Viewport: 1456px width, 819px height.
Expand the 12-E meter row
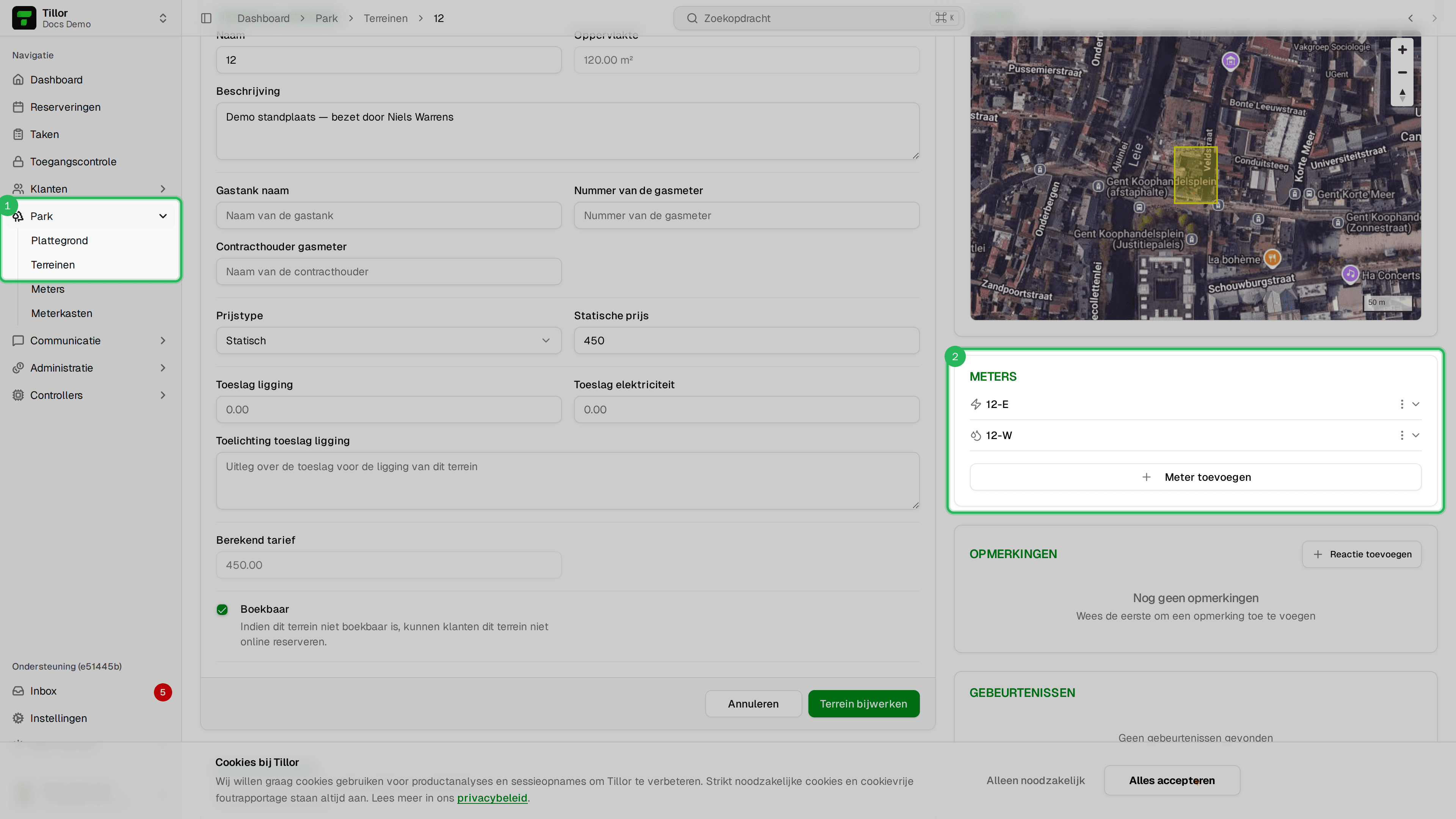click(1415, 404)
